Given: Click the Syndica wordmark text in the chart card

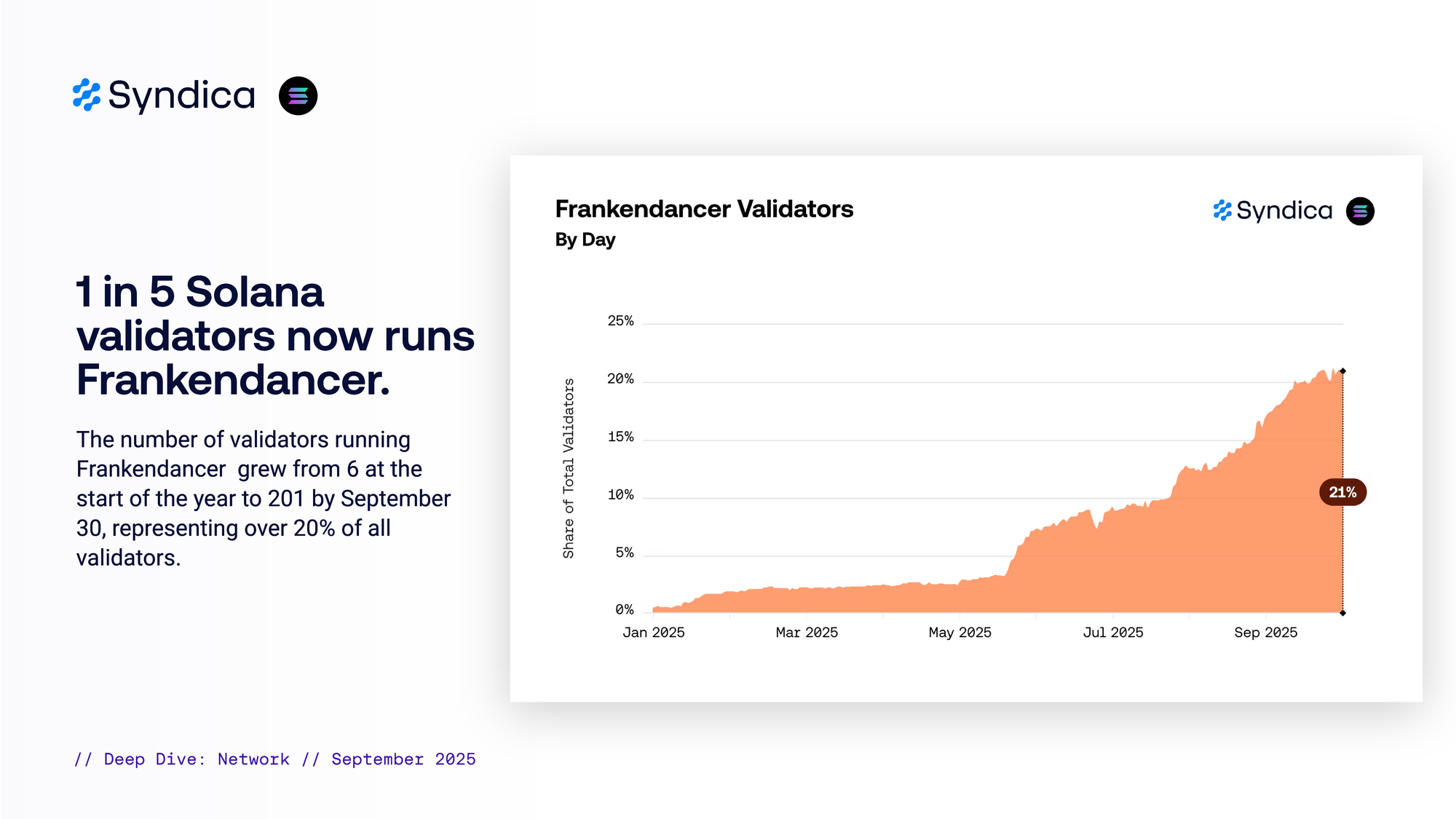Looking at the screenshot, I should coord(1284,210).
